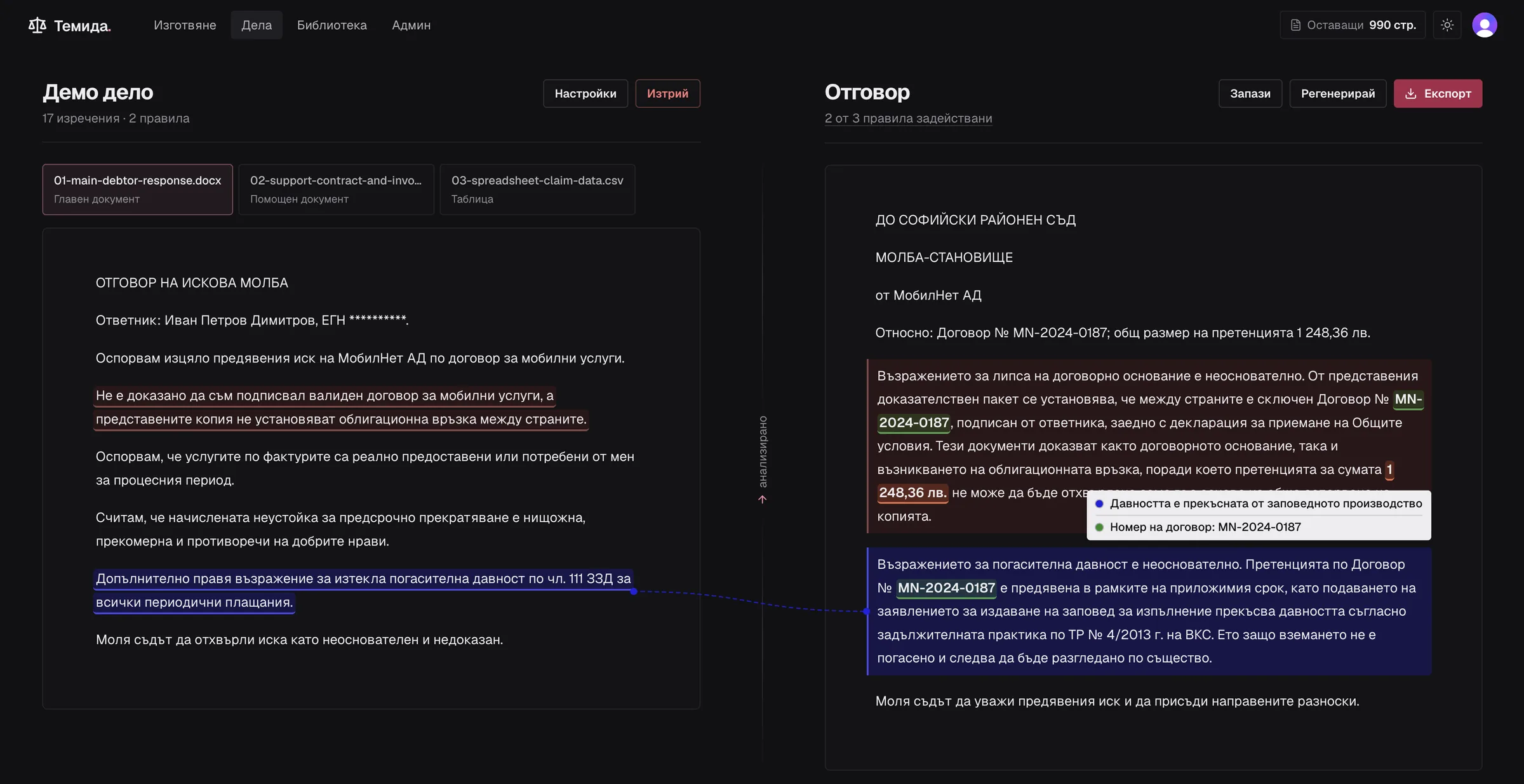The height and width of the screenshot is (784, 1524).
Task: Click the red Експорт button
Action: pyautogui.click(x=1438, y=94)
